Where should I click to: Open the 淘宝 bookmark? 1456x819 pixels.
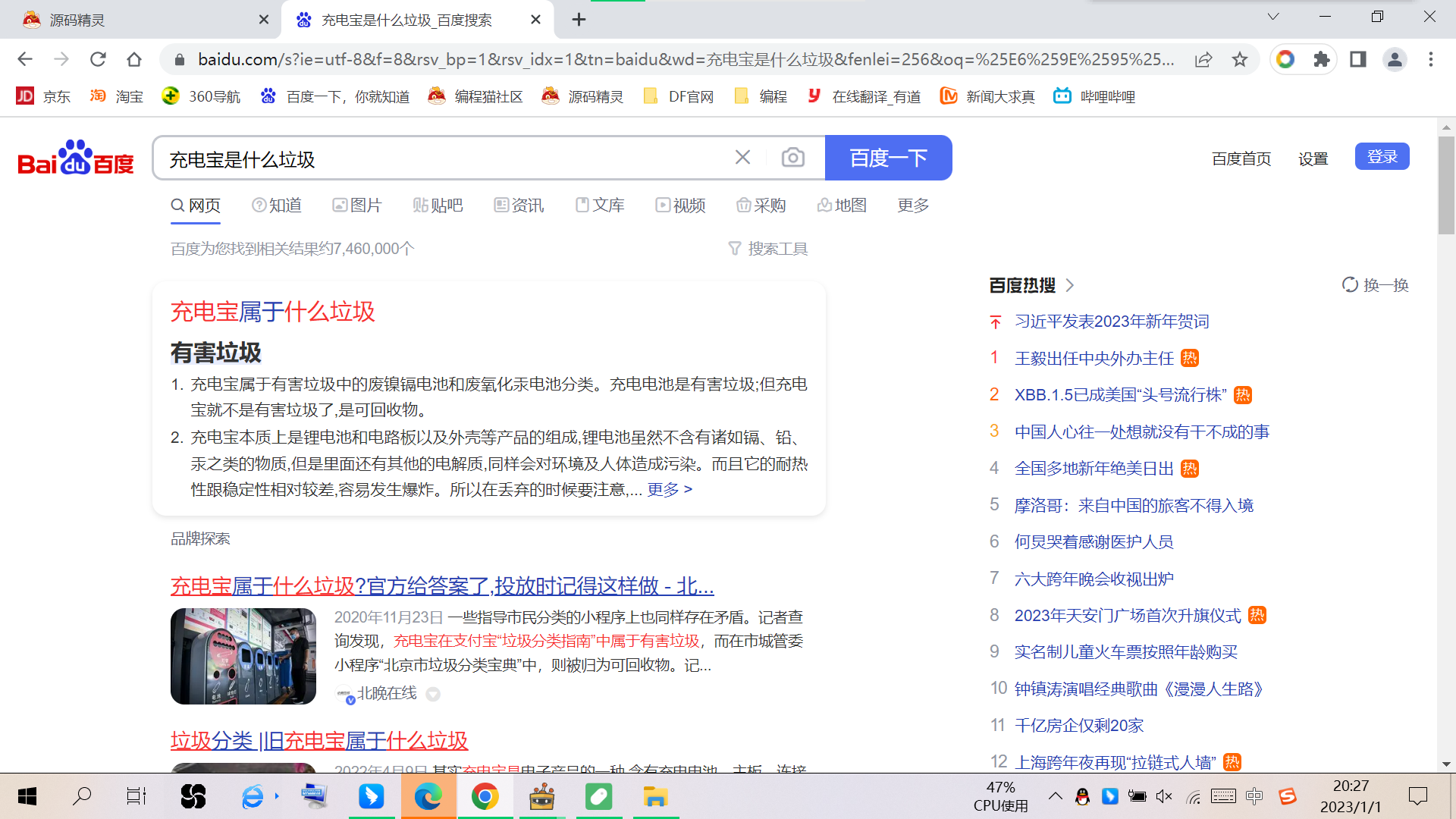(116, 96)
